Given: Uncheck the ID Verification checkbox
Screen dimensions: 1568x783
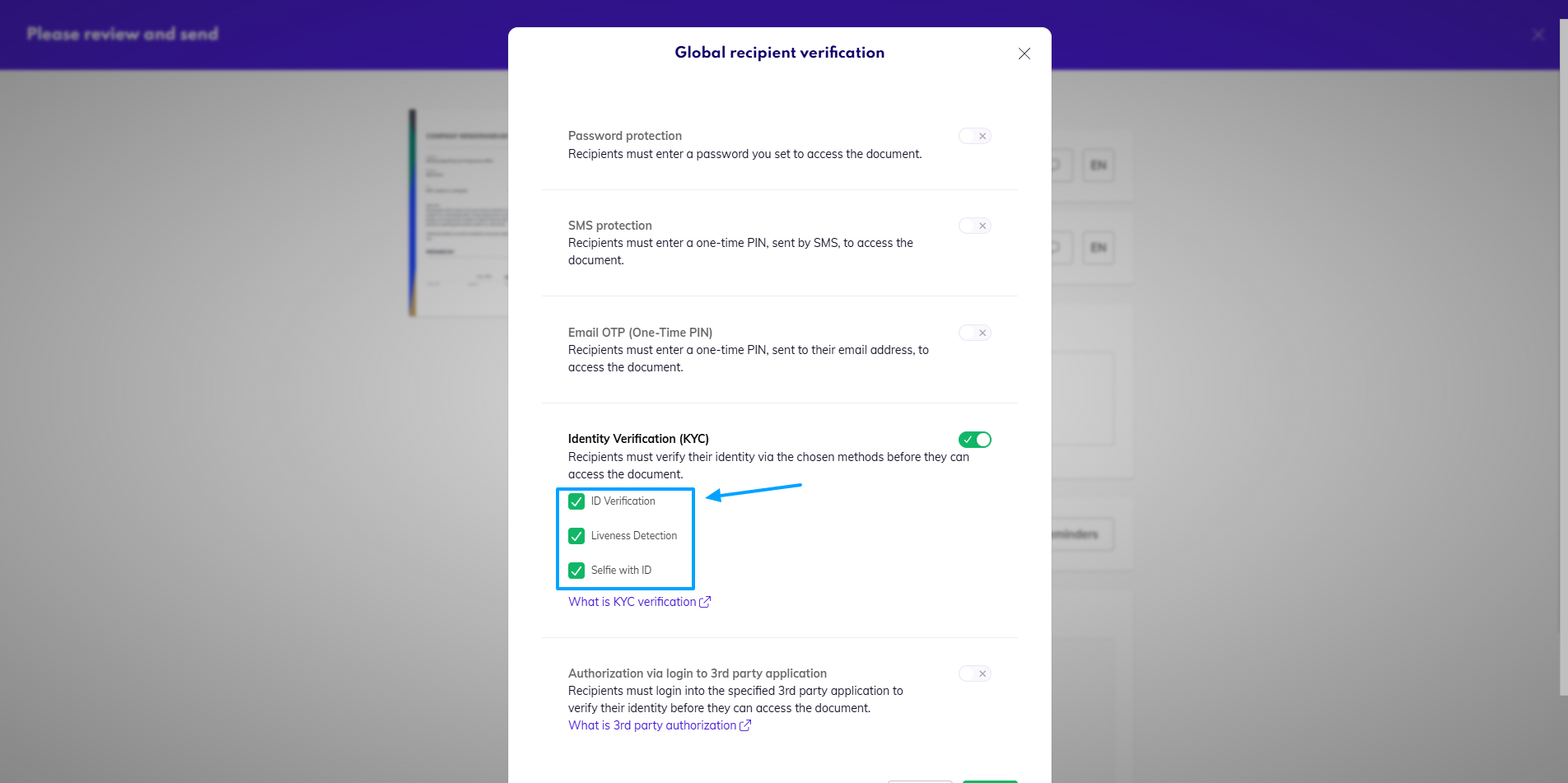Looking at the screenshot, I should (576, 501).
